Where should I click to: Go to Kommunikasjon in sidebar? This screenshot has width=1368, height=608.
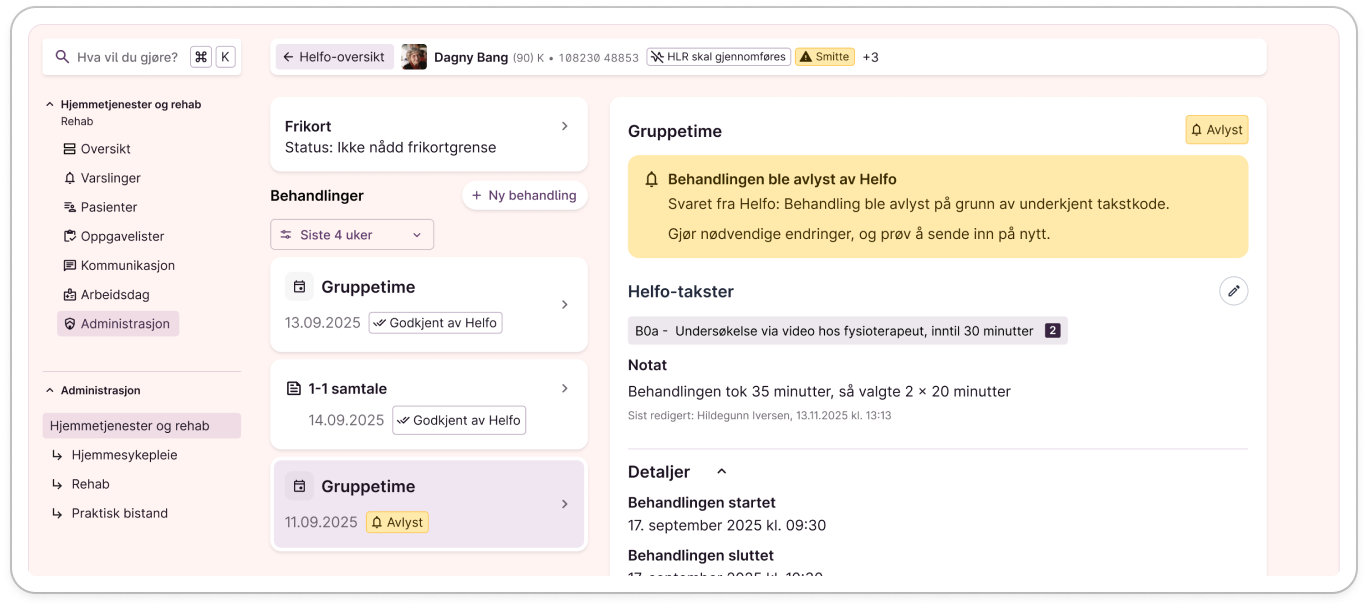[x=127, y=265]
